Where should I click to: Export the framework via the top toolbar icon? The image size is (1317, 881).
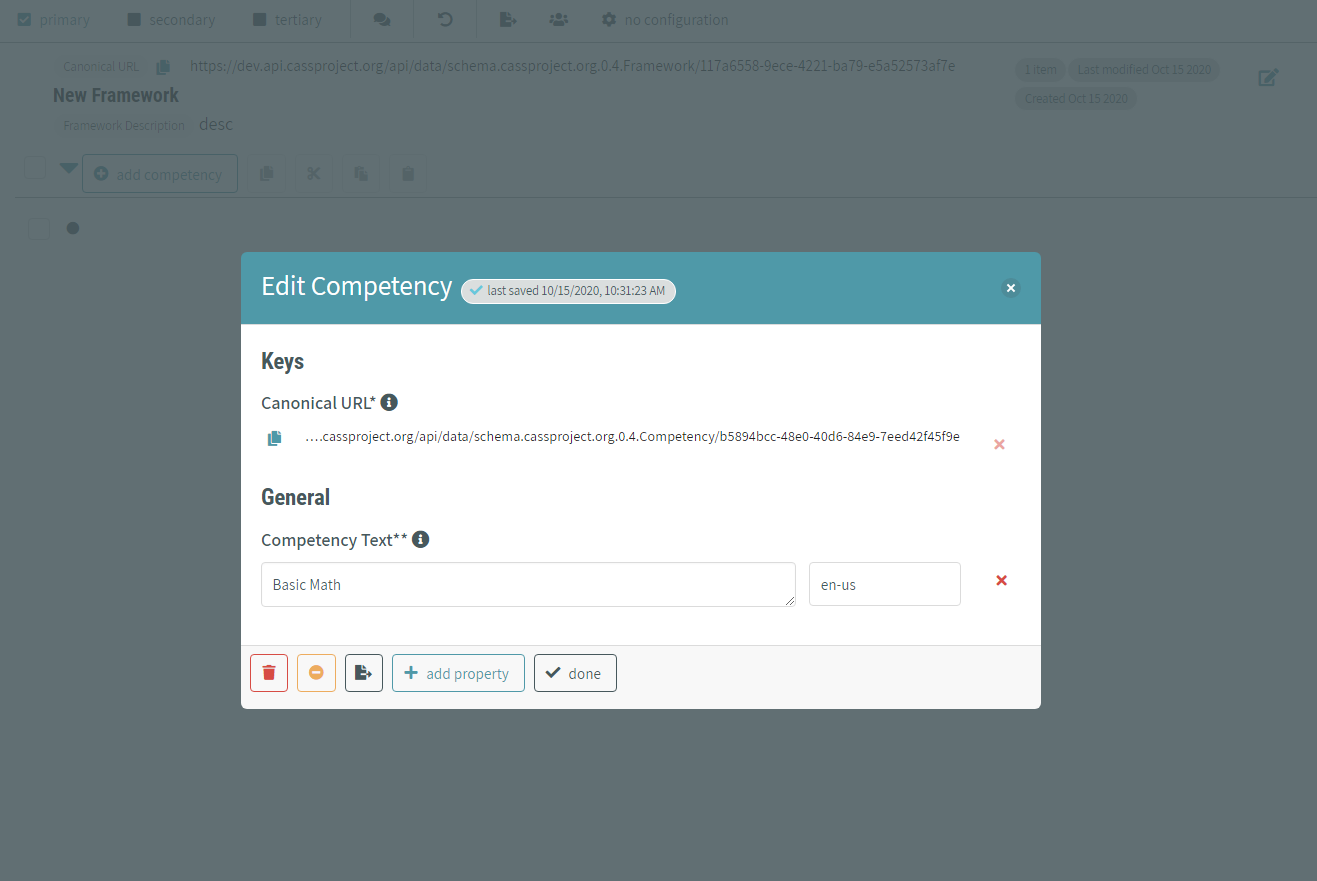(507, 19)
